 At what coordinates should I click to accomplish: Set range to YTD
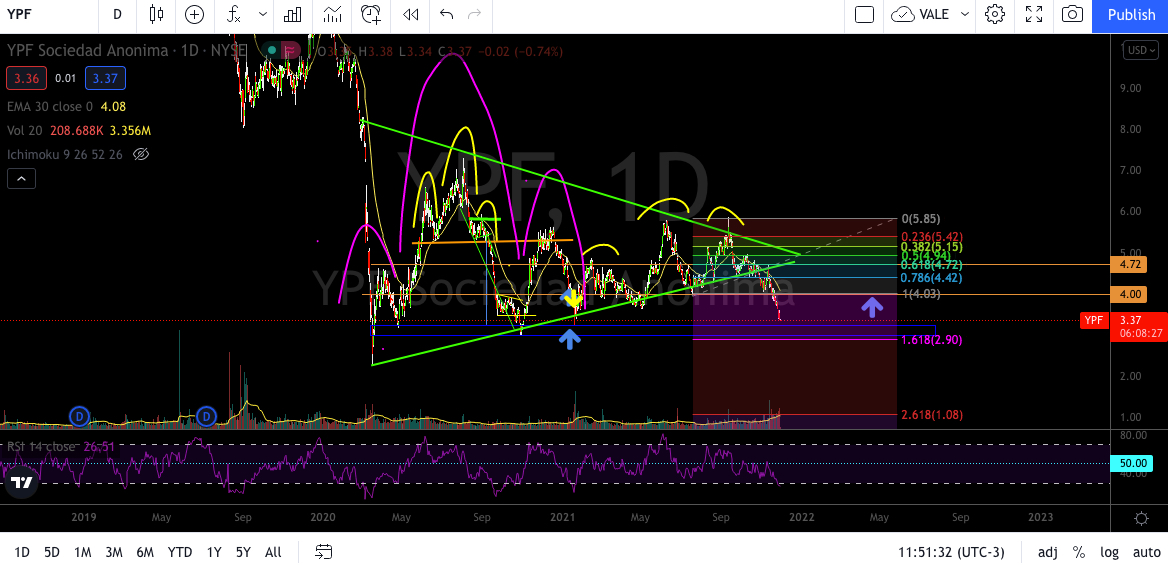[x=180, y=552]
